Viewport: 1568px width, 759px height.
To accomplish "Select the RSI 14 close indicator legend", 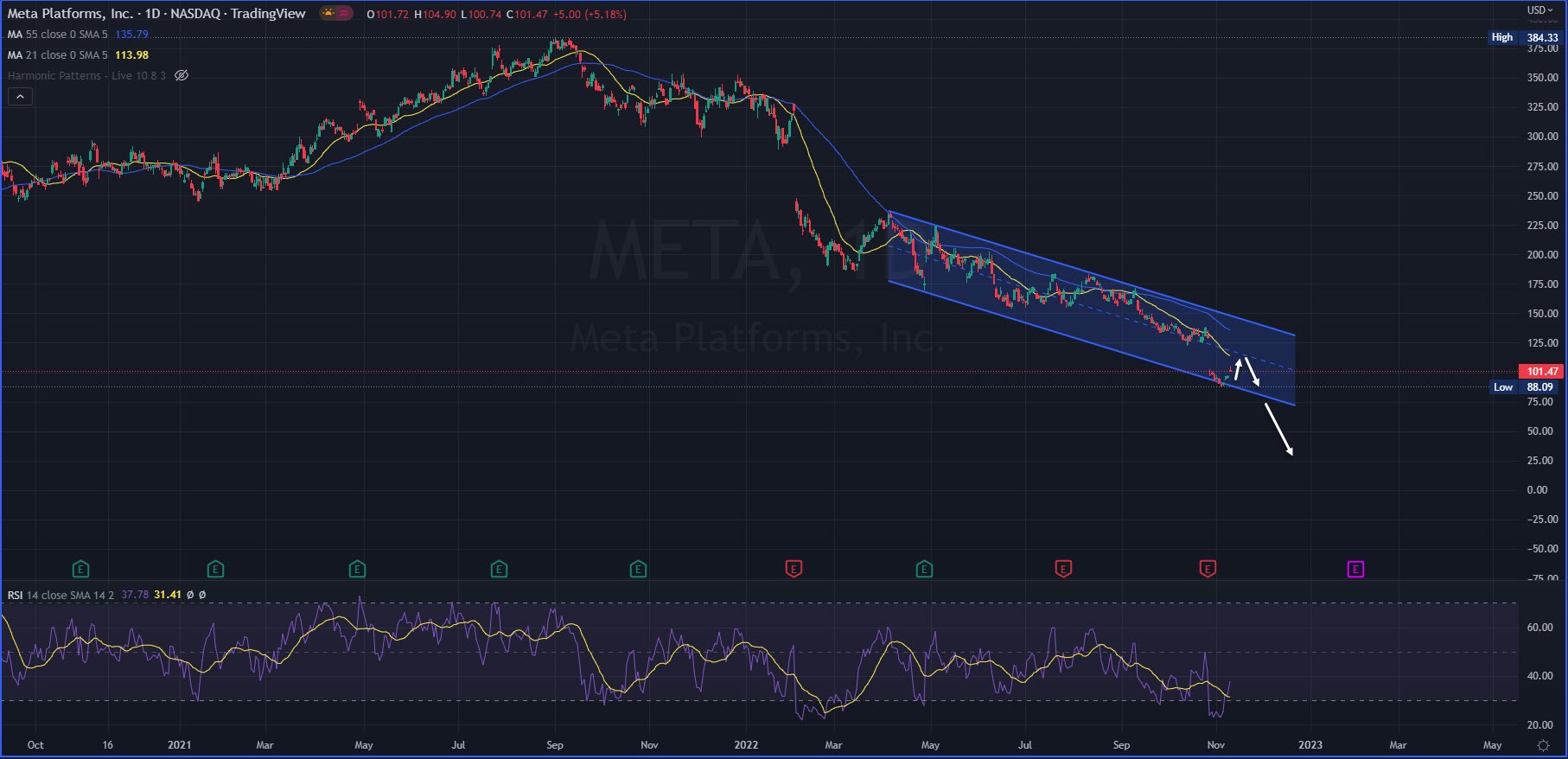I will [x=61, y=595].
